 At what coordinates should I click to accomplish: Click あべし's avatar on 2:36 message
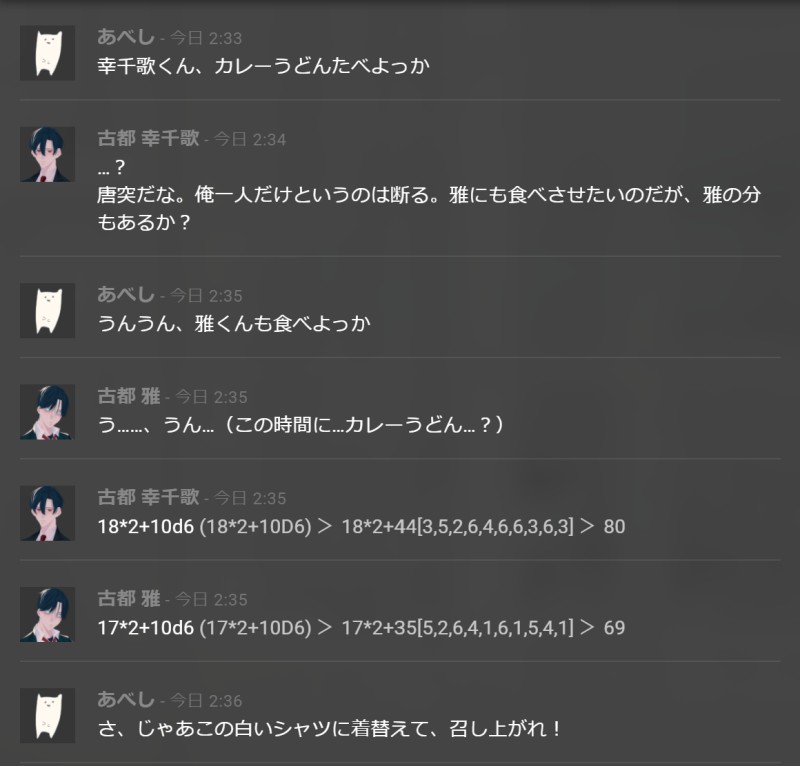(47, 715)
